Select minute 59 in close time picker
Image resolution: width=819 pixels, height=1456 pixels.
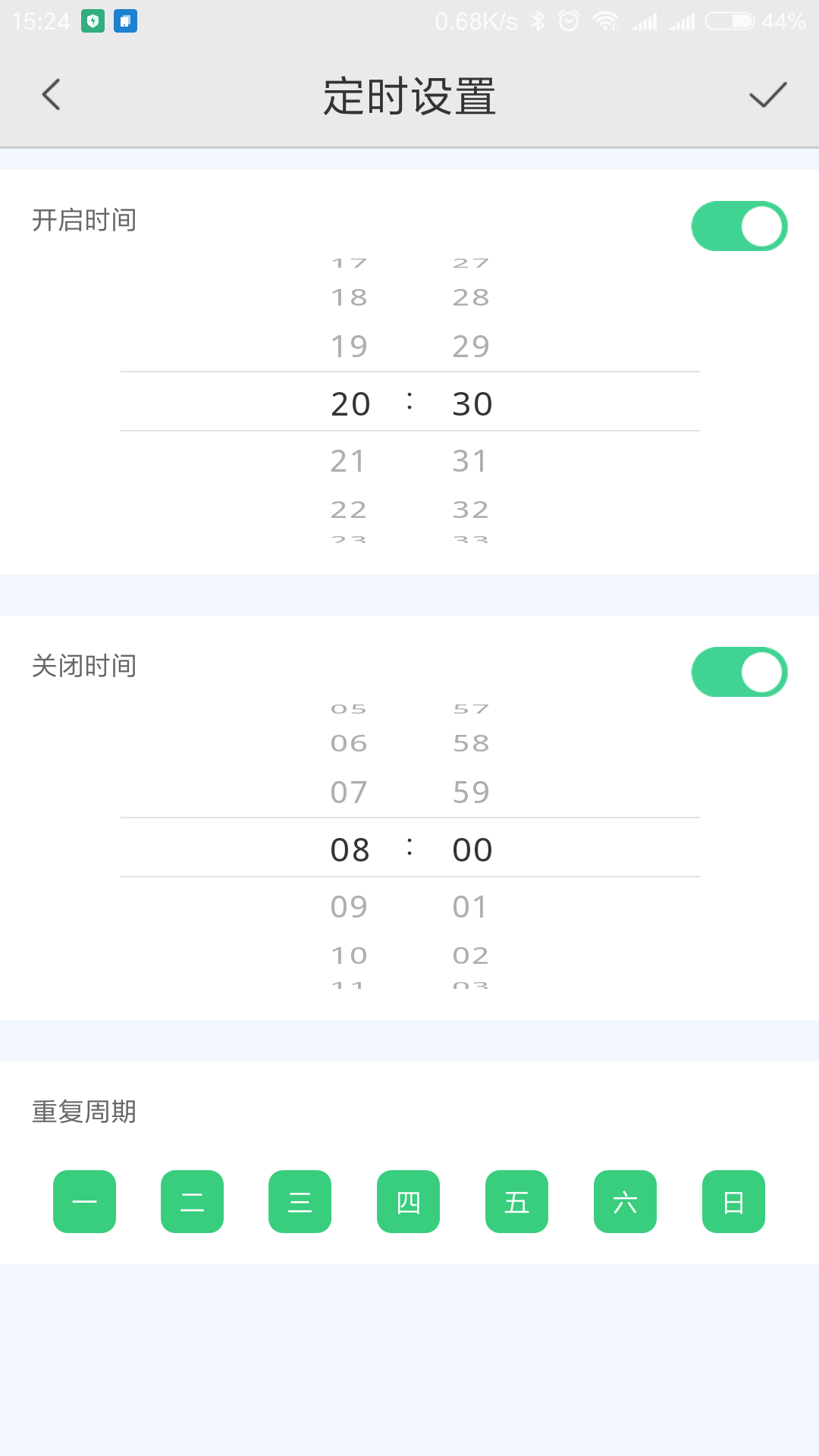471,792
